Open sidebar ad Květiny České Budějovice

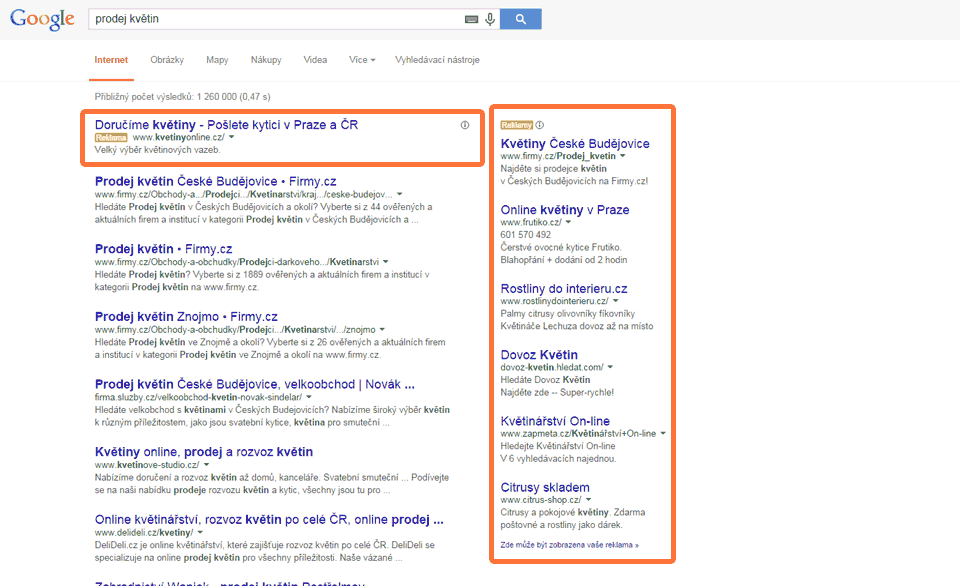pos(575,144)
